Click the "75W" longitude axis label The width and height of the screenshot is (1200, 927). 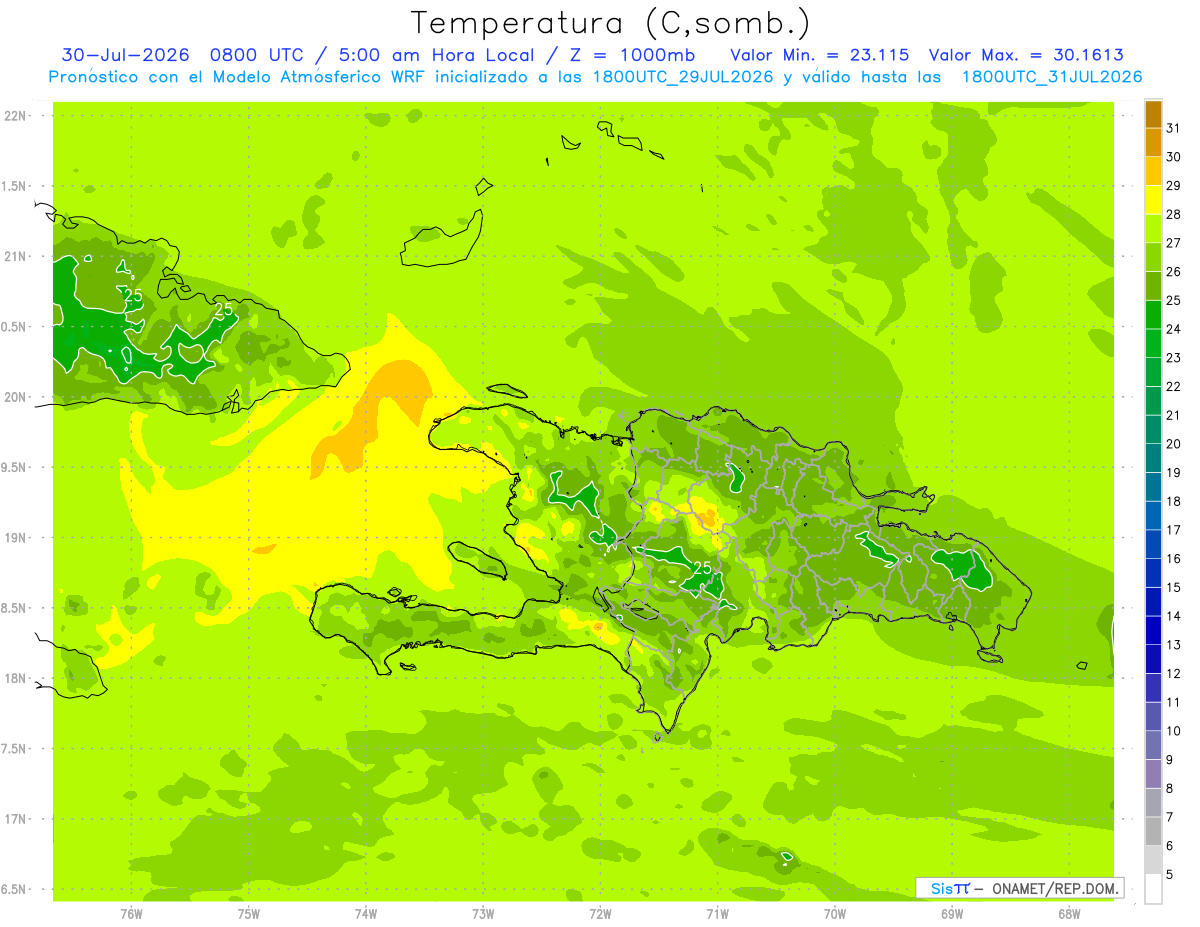pos(249,913)
